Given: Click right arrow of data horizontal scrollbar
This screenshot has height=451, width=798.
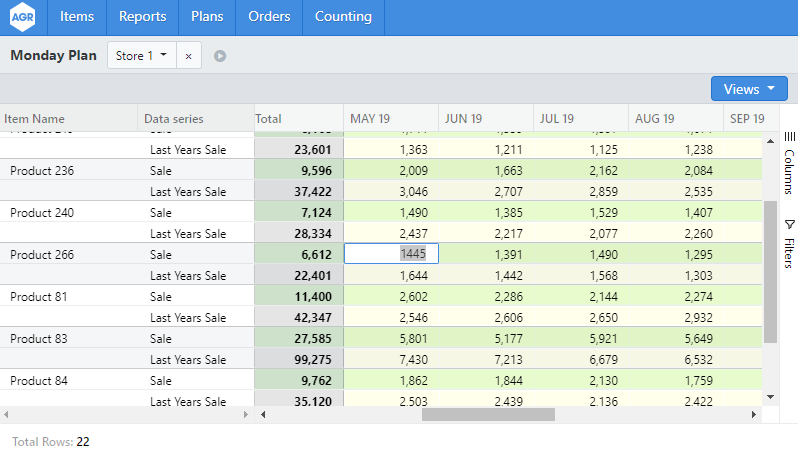Looking at the screenshot, I should (753, 414).
